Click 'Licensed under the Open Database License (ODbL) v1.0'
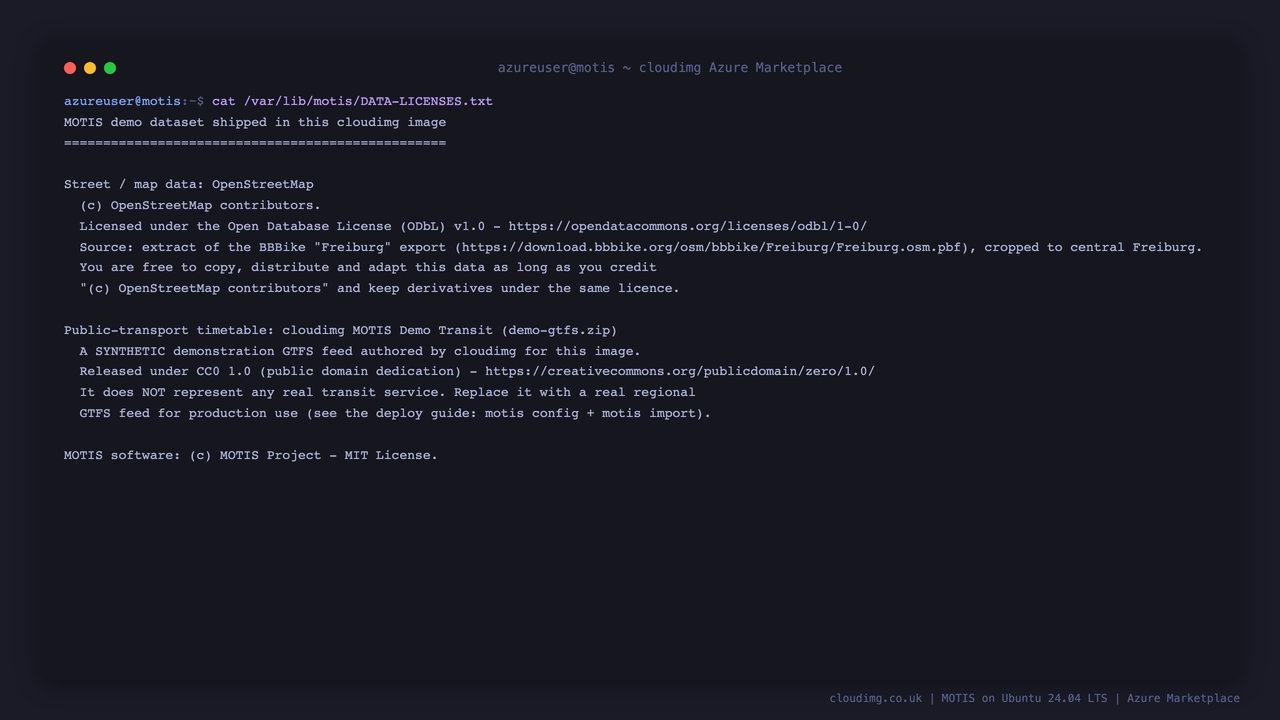Screen dimensions: 1280x720 pyautogui.click(x=282, y=226)
